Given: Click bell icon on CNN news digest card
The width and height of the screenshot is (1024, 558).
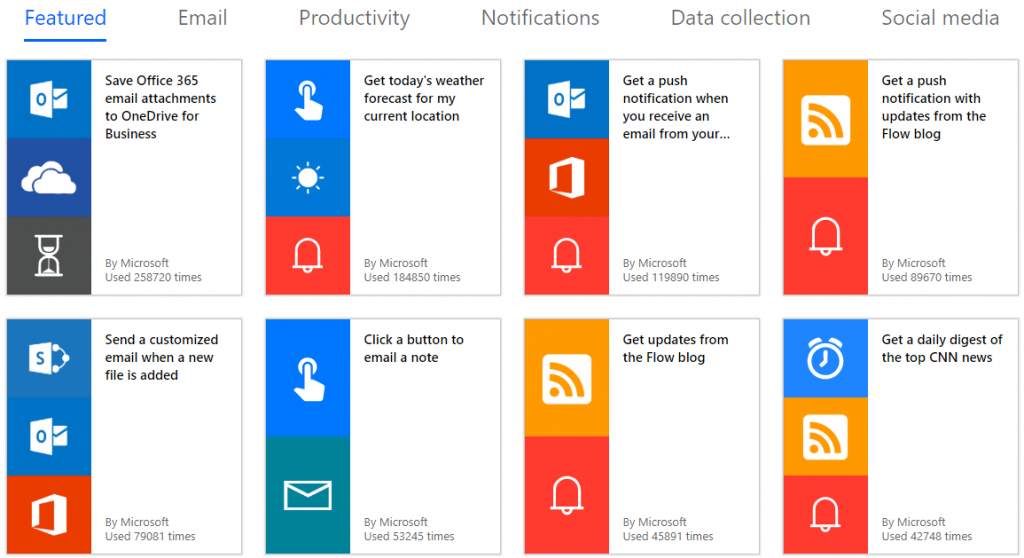Looking at the screenshot, I should click(825, 514).
